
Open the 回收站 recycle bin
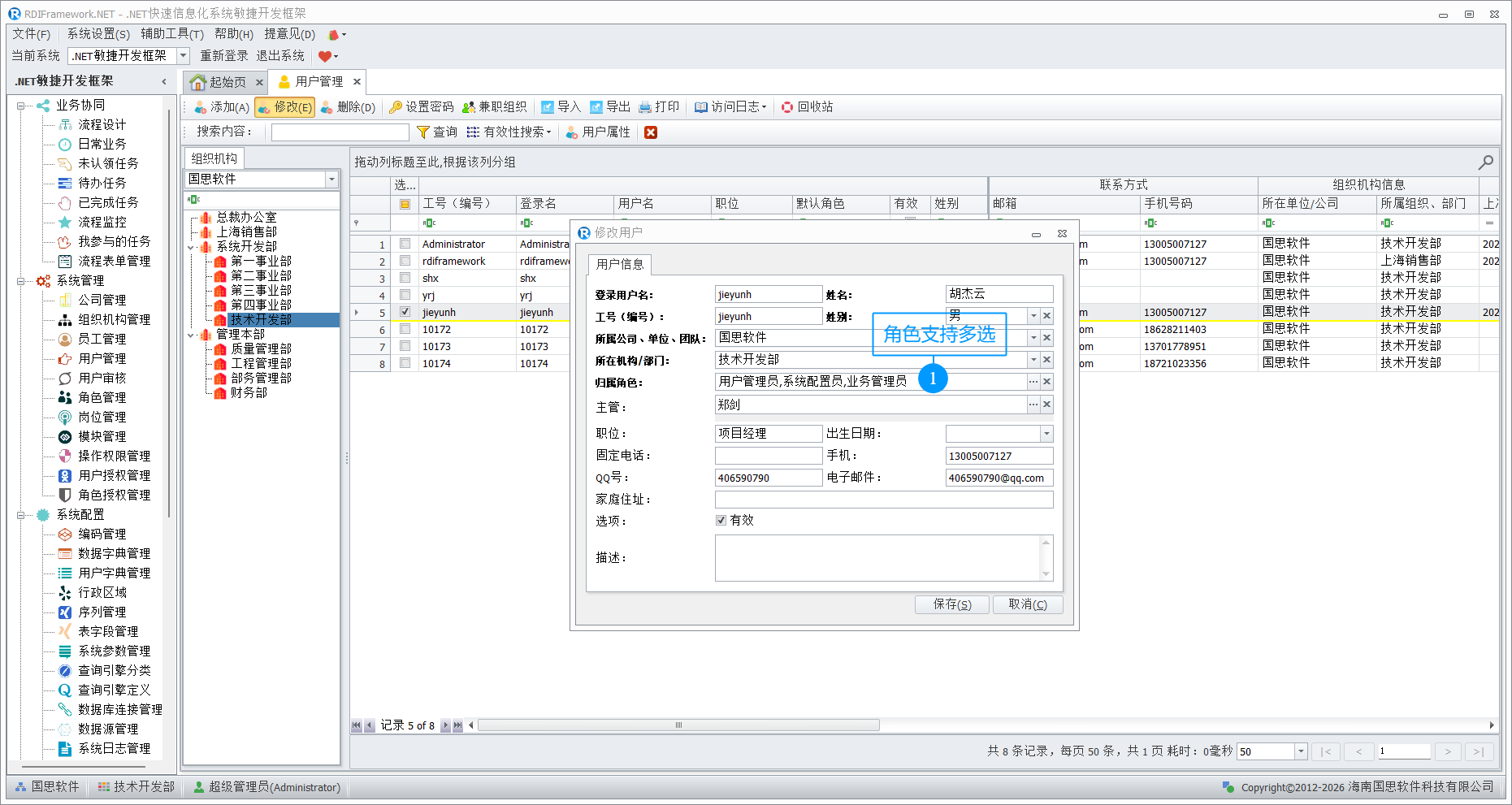click(806, 106)
